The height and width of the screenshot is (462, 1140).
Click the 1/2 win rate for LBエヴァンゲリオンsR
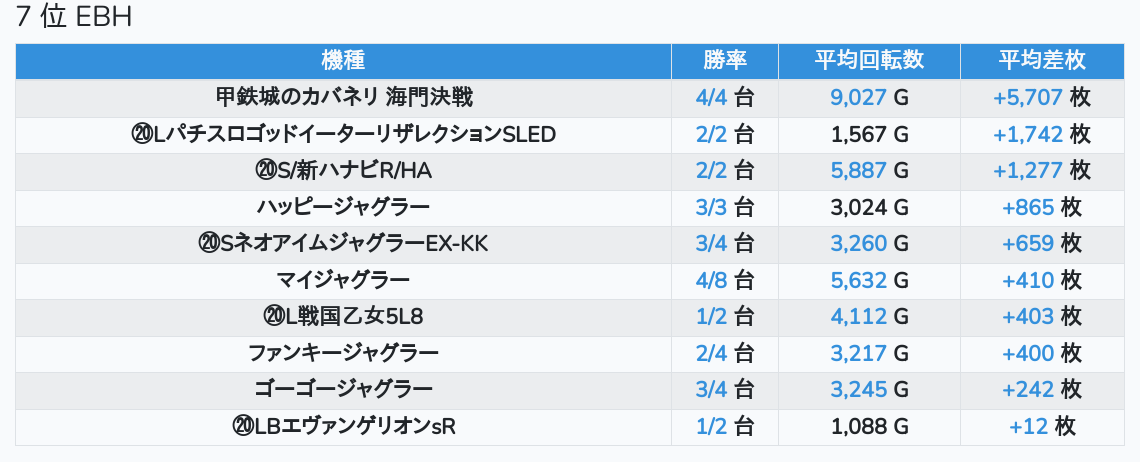(x=711, y=426)
